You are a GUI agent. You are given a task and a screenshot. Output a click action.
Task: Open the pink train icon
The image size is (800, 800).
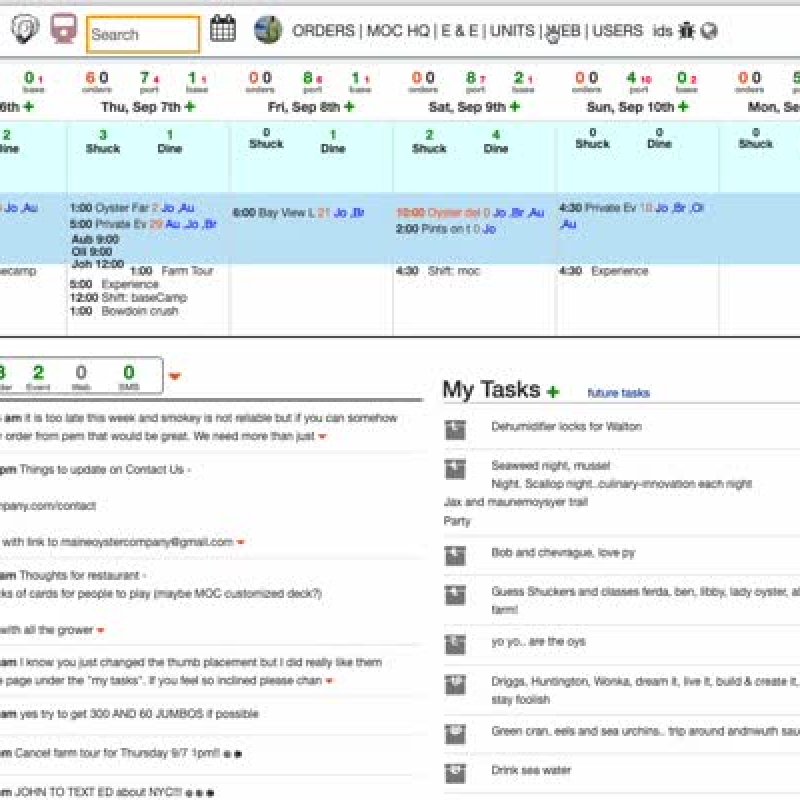pyautogui.click(x=64, y=28)
